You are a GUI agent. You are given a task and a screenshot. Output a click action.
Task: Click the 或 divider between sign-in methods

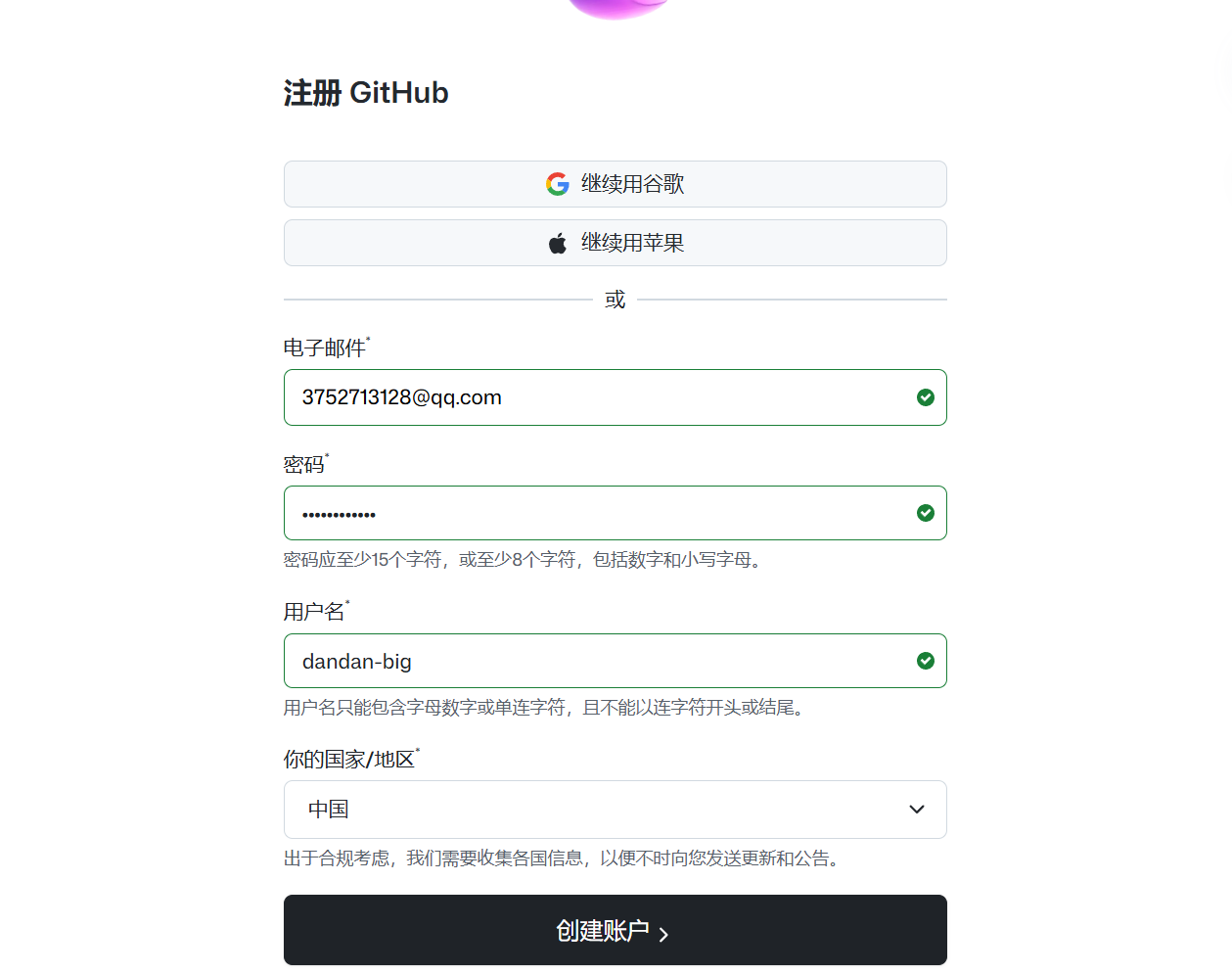click(x=615, y=299)
